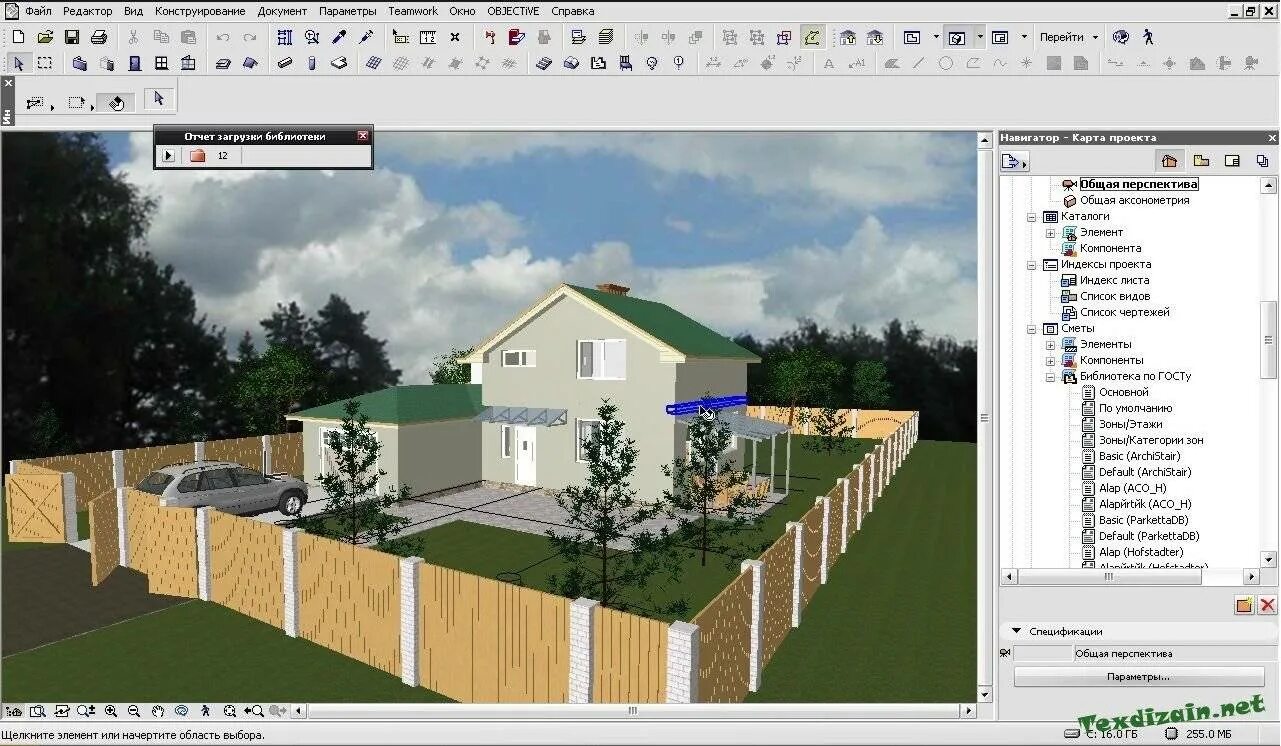The image size is (1281, 746).
Task: Activate the Walk navigation icon
Action: 1147,37
